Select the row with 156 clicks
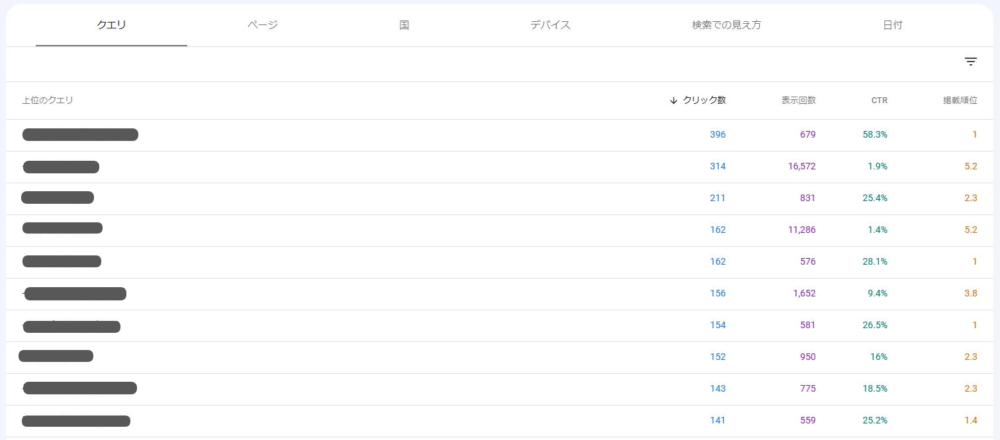This screenshot has height=440, width=1000. 500,294
